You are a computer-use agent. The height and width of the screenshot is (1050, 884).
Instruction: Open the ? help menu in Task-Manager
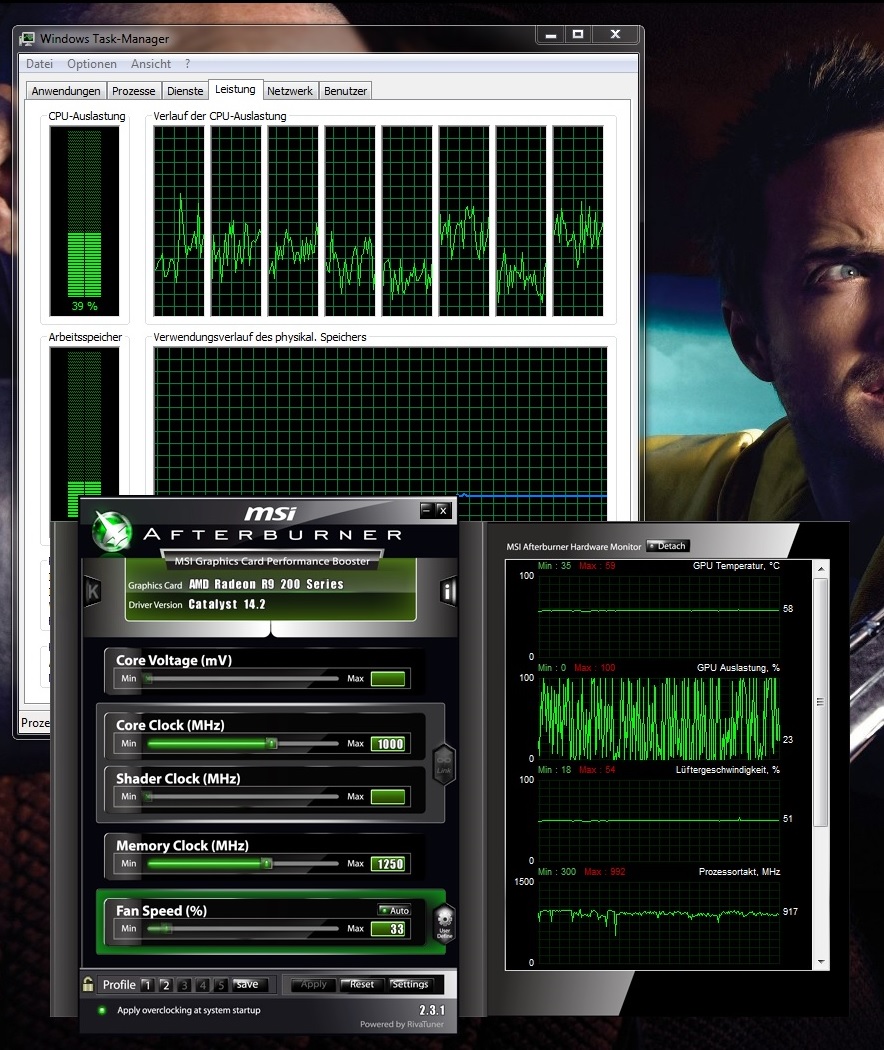coord(188,64)
